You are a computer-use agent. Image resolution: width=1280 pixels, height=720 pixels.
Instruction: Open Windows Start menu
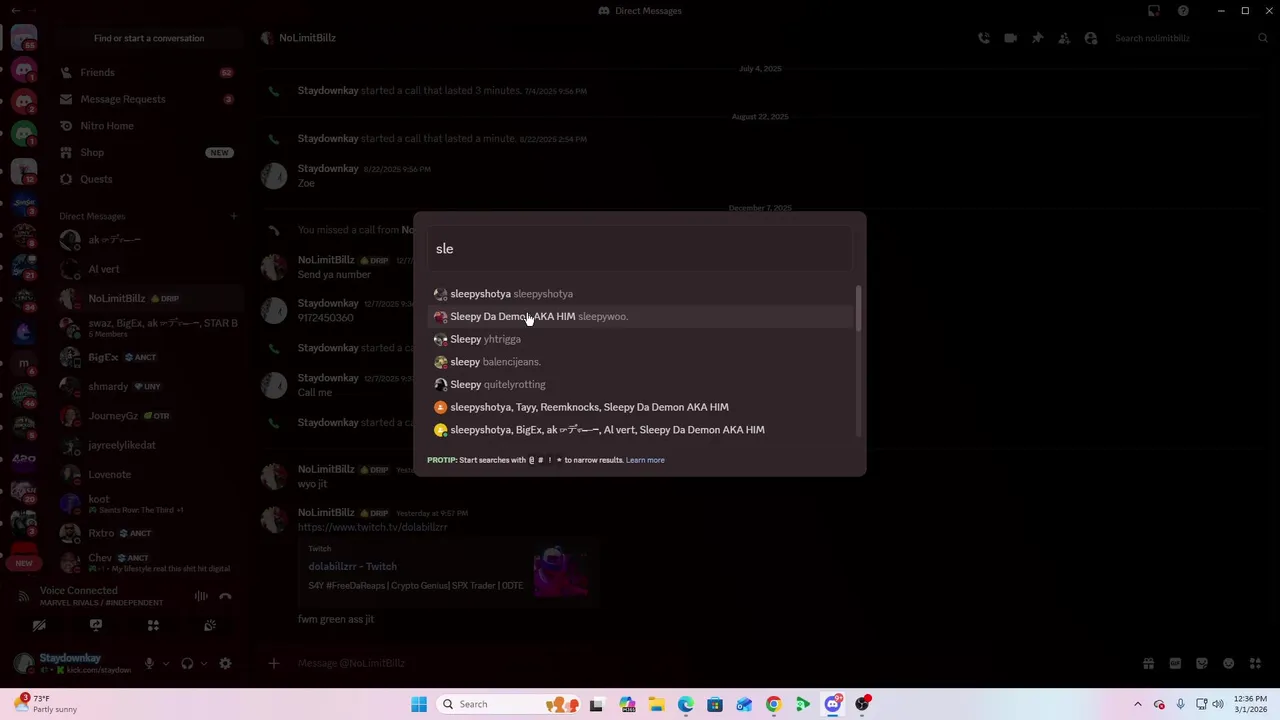click(x=419, y=704)
